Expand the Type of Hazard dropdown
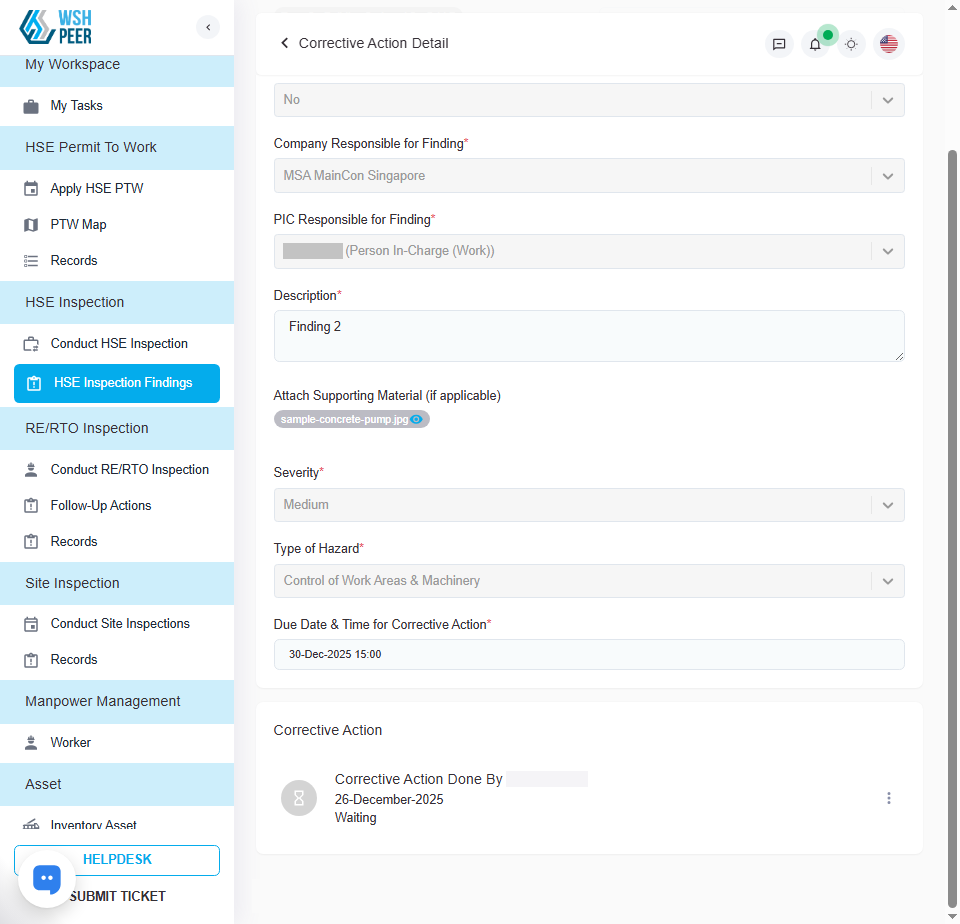The width and height of the screenshot is (960, 924). [x=887, y=581]
